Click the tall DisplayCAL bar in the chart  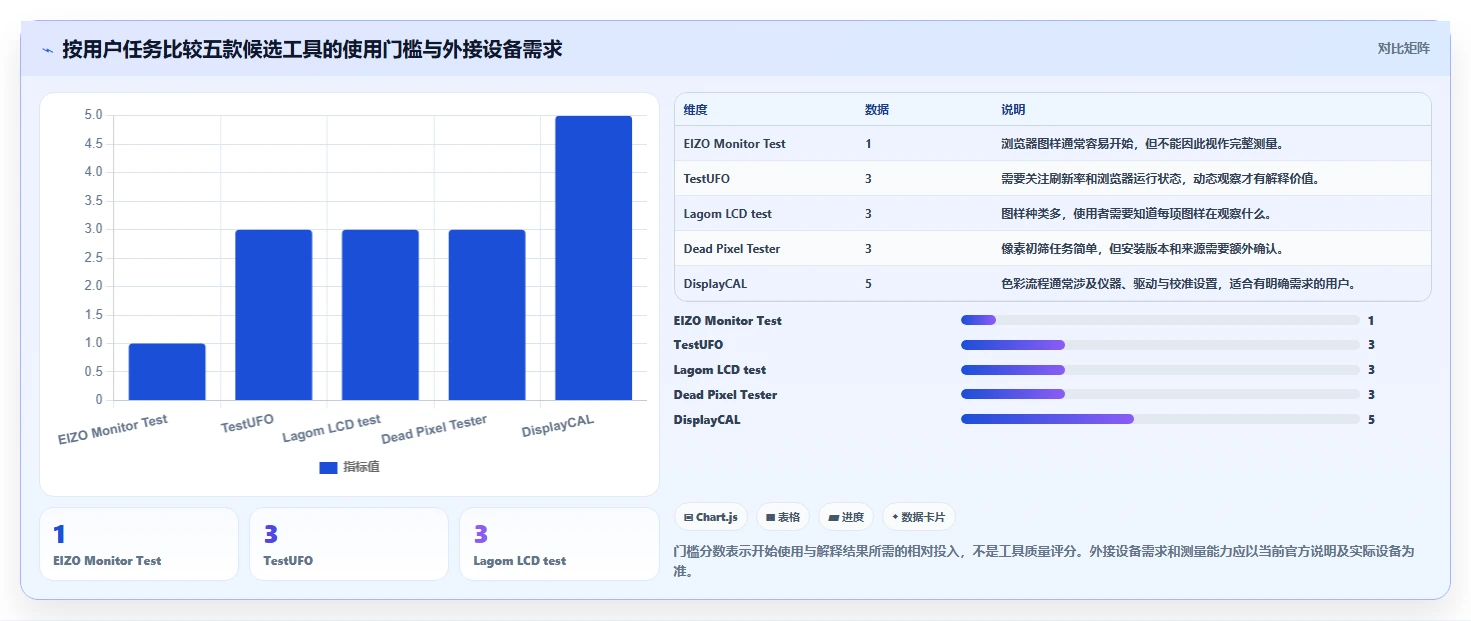pyautogui.click(x=593, y=258)
